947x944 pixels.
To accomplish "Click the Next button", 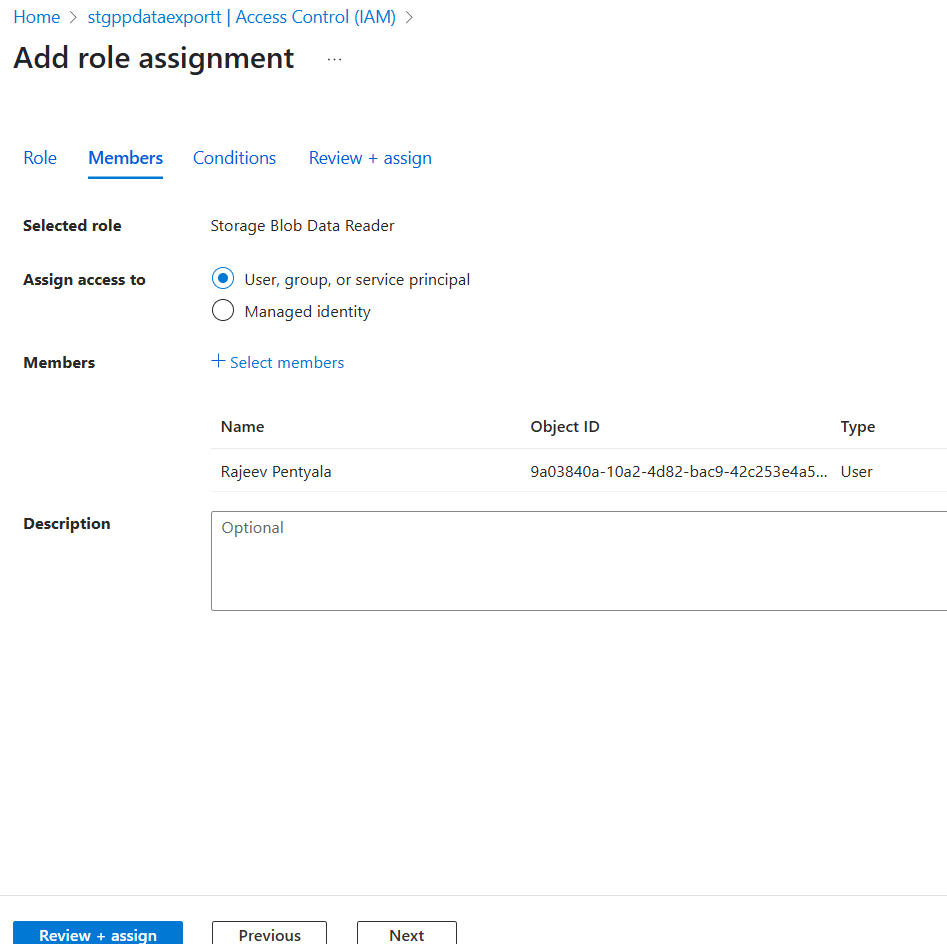I will pyautogui.click(x=406, y=934).
